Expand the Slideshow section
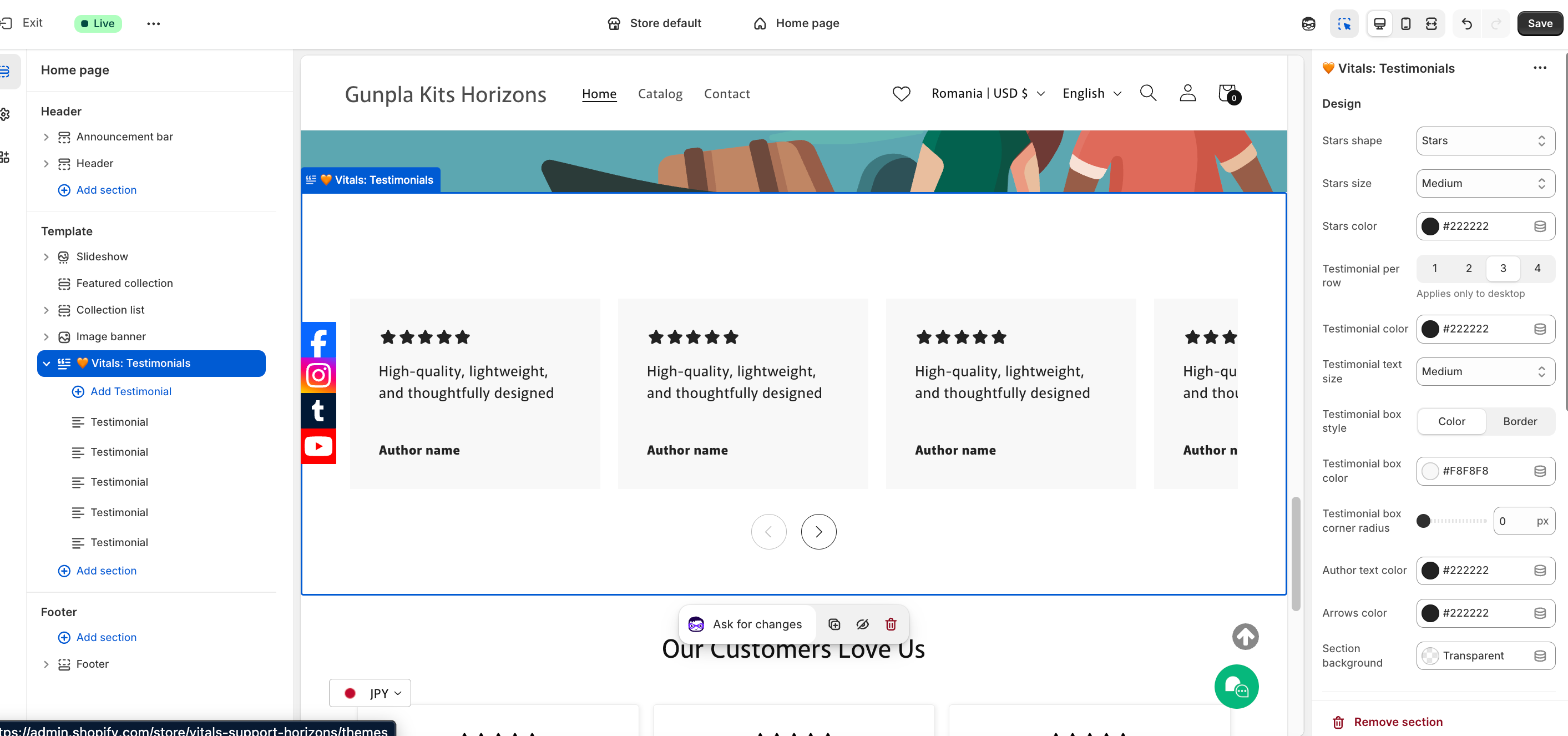 [x=46, y=257]
